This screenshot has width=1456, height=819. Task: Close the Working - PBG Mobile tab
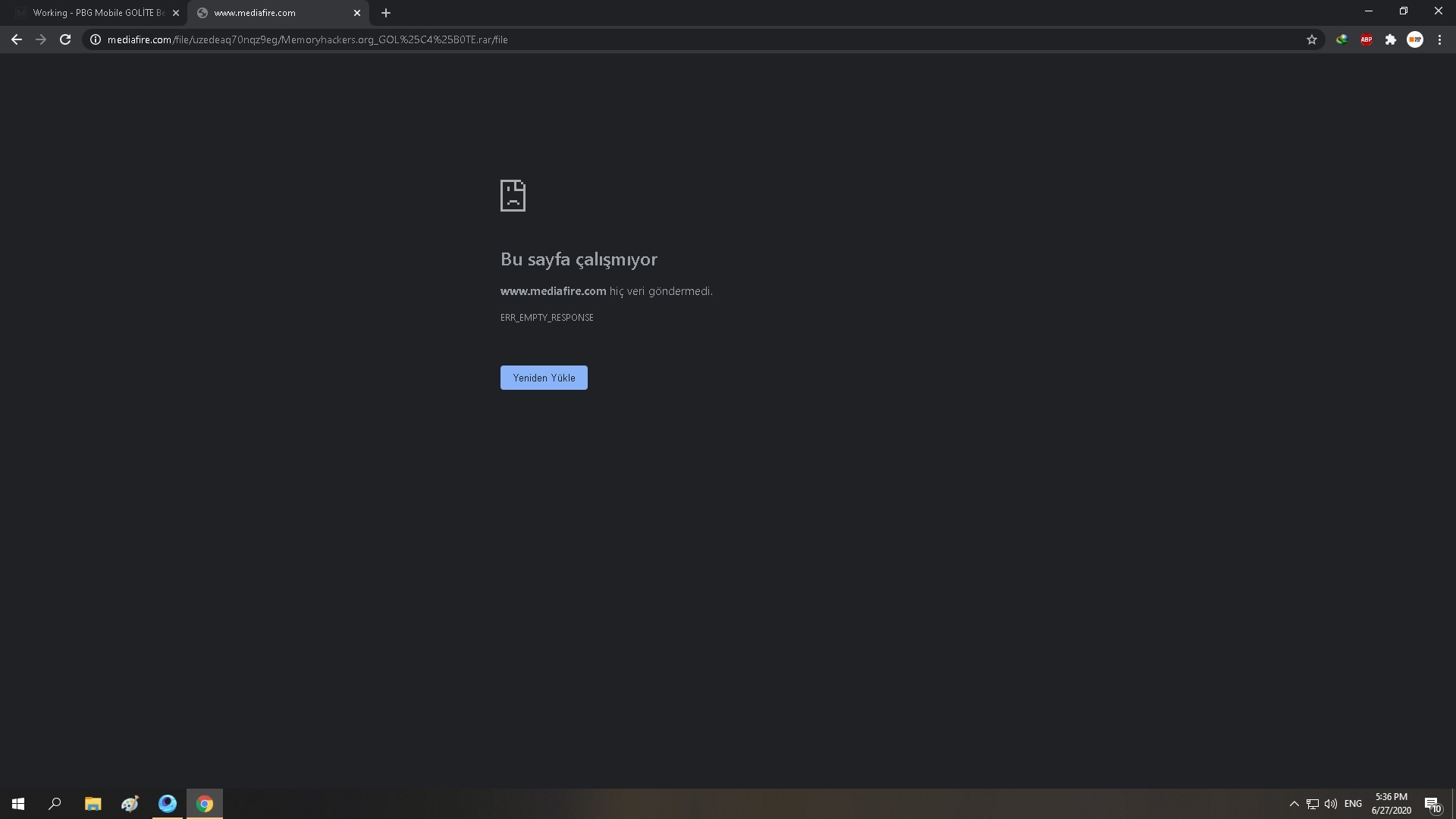click(176, 13)
